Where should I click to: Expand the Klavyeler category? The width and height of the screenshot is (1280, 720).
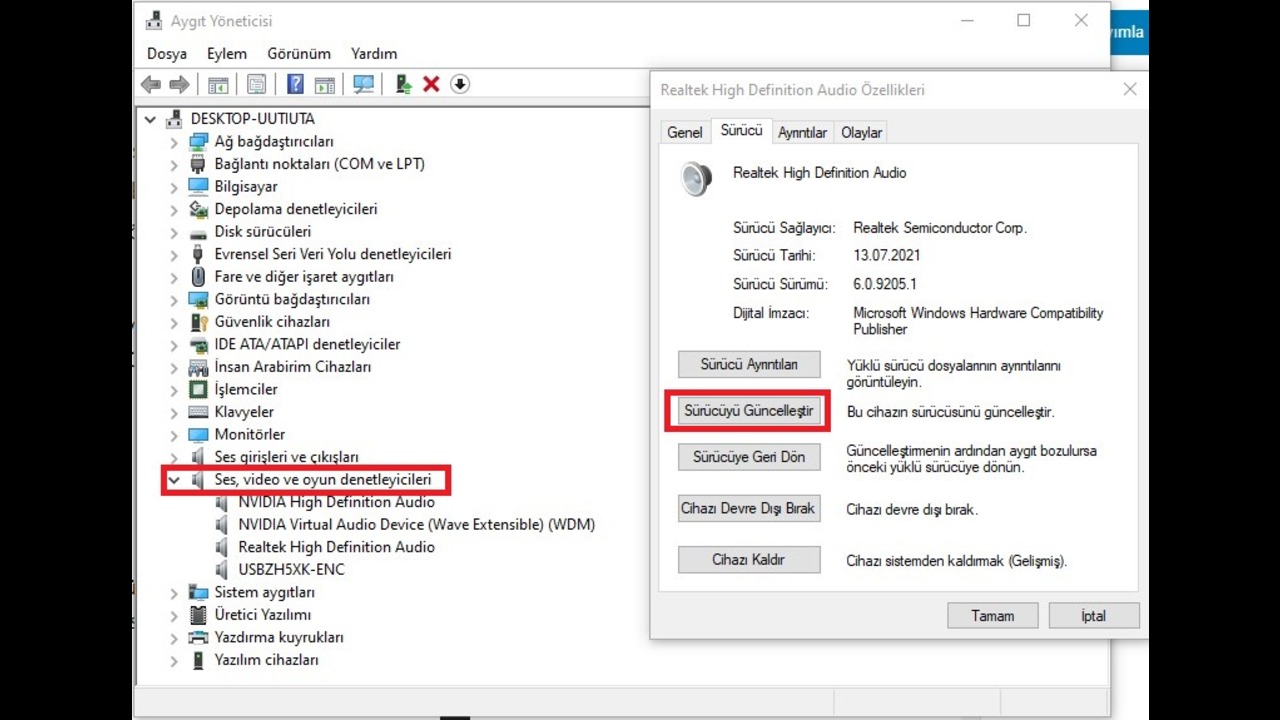(x=174, y=412)
